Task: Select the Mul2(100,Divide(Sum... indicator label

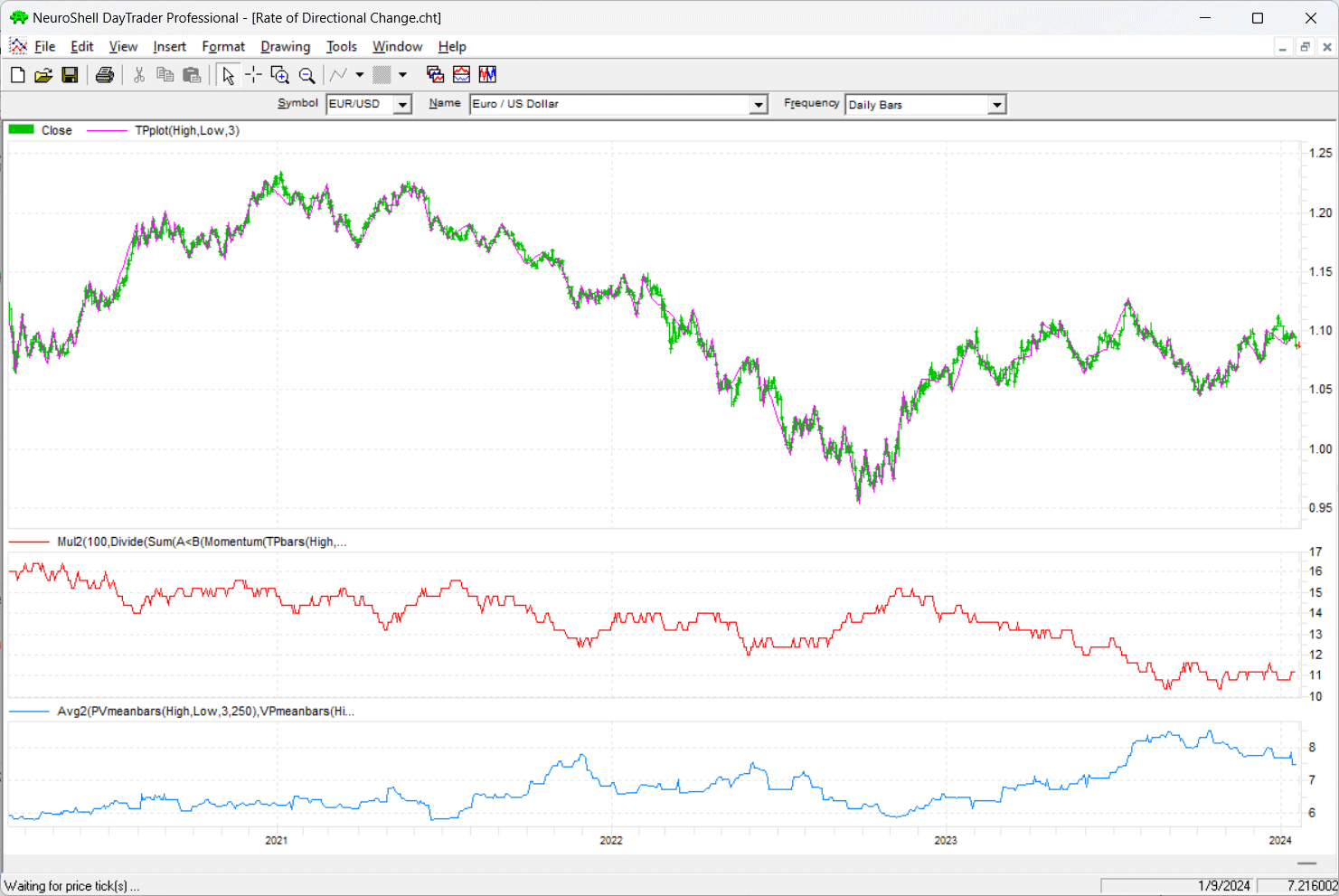Action: click(202, 542)
